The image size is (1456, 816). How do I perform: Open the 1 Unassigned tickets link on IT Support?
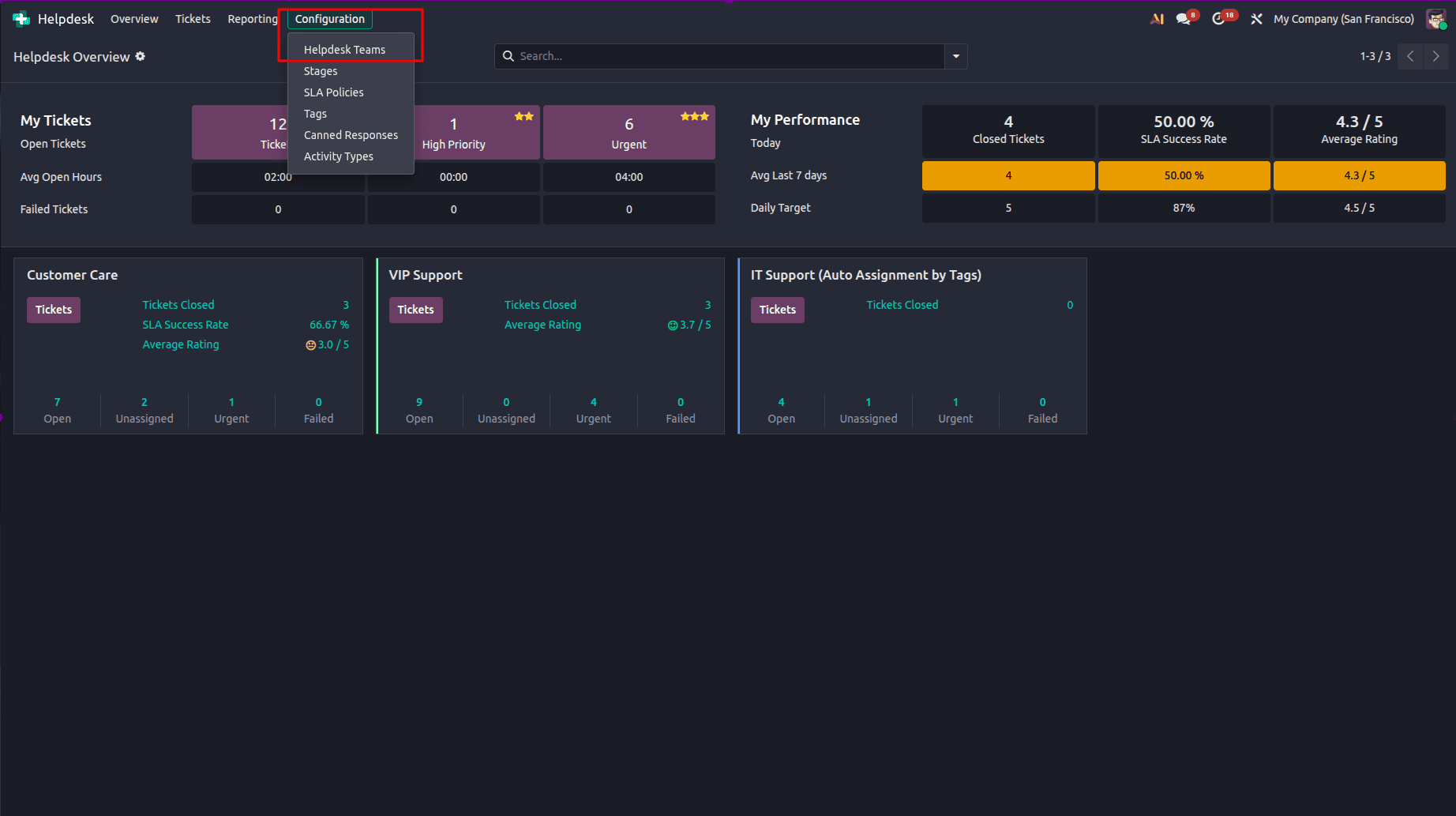pyautogui.click(x=869, y=410)
